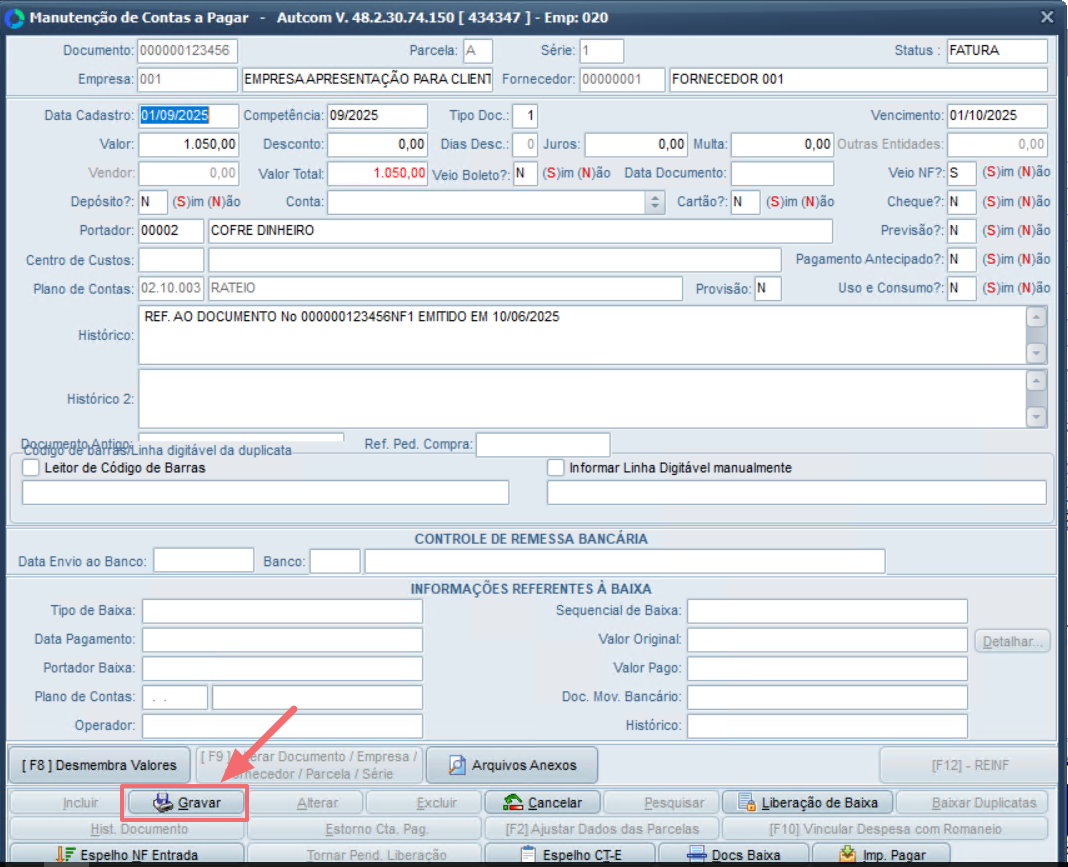Click the Arquivos Anexos button label
This screenshot has height=867, width=1068.
pyautogui.click(x=524, y=765)
